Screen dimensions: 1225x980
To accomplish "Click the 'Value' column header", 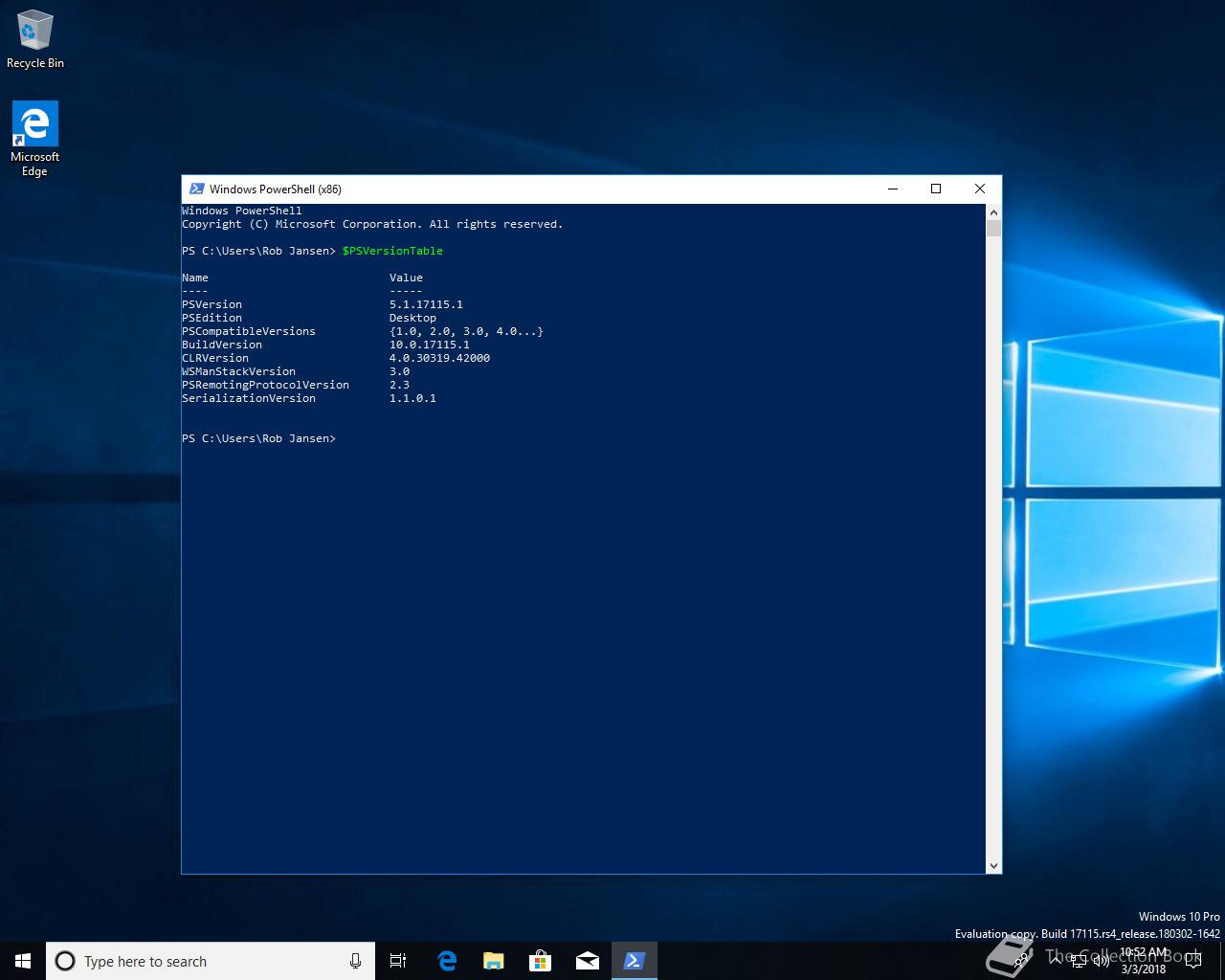I will 406,278.
